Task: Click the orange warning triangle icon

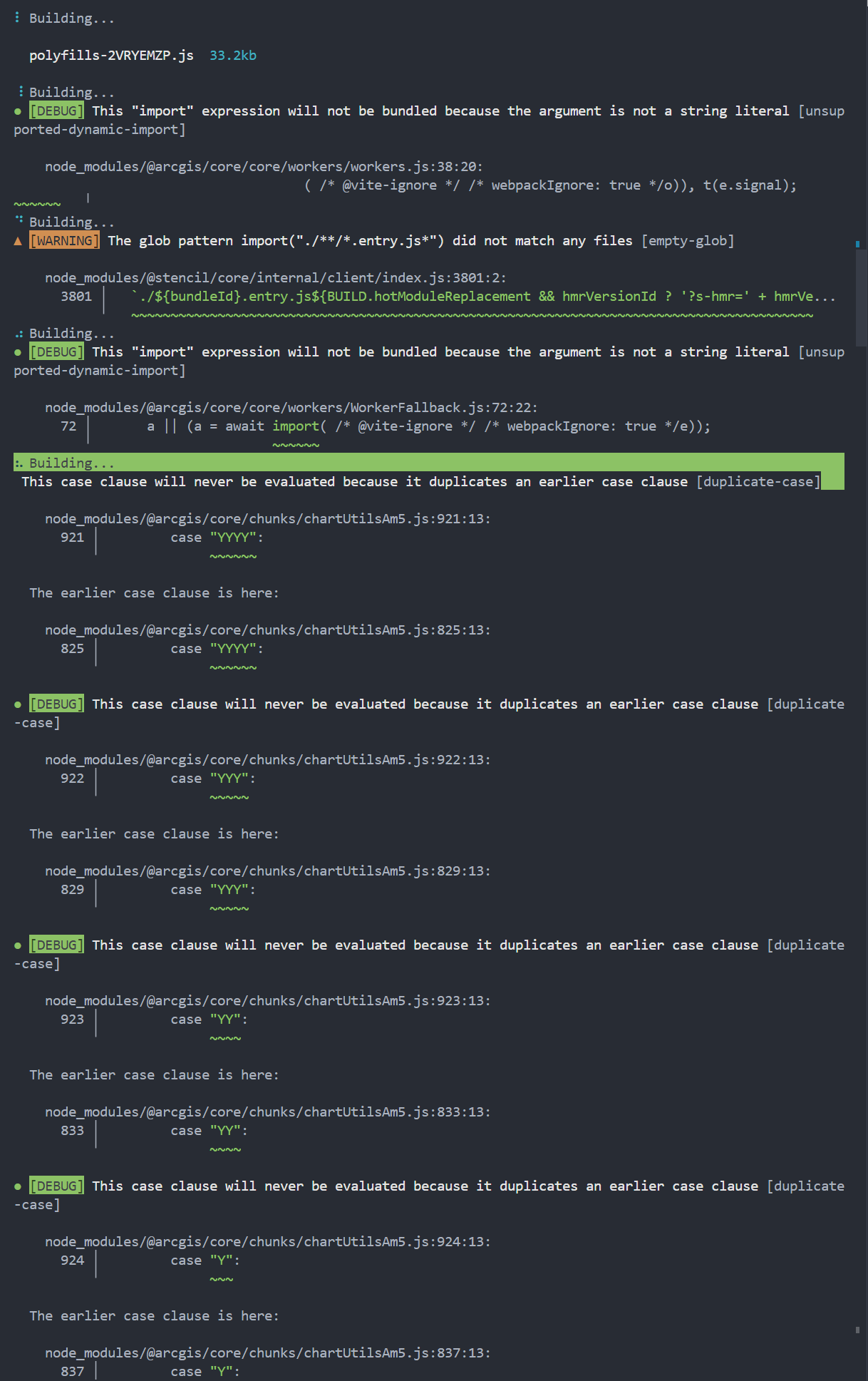Action: (18, 241)
